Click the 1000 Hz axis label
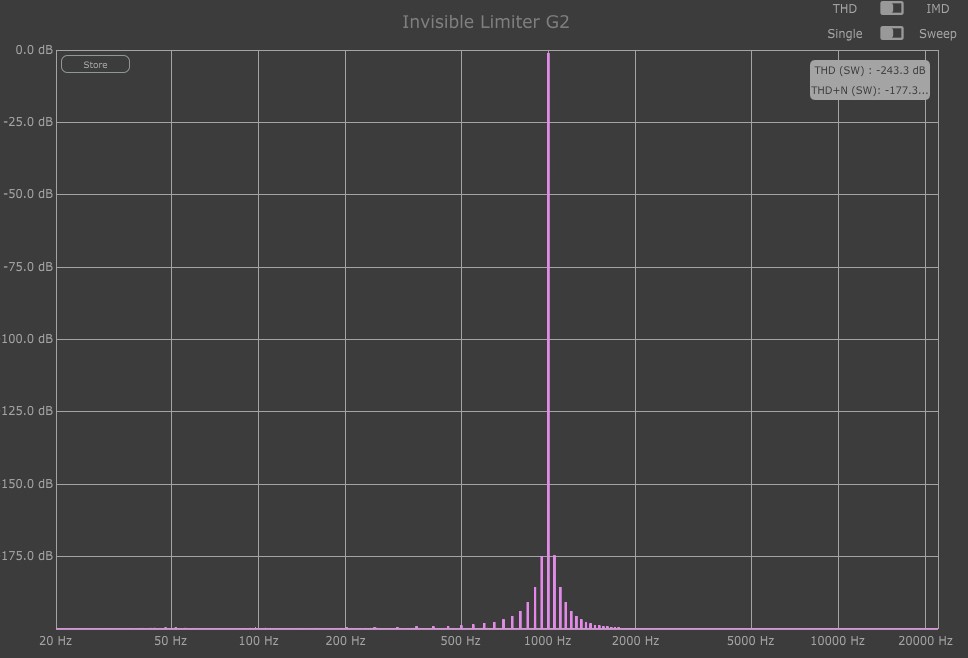Image resolution: width=968 pixels, height=658 pixels. pos(548,641)
